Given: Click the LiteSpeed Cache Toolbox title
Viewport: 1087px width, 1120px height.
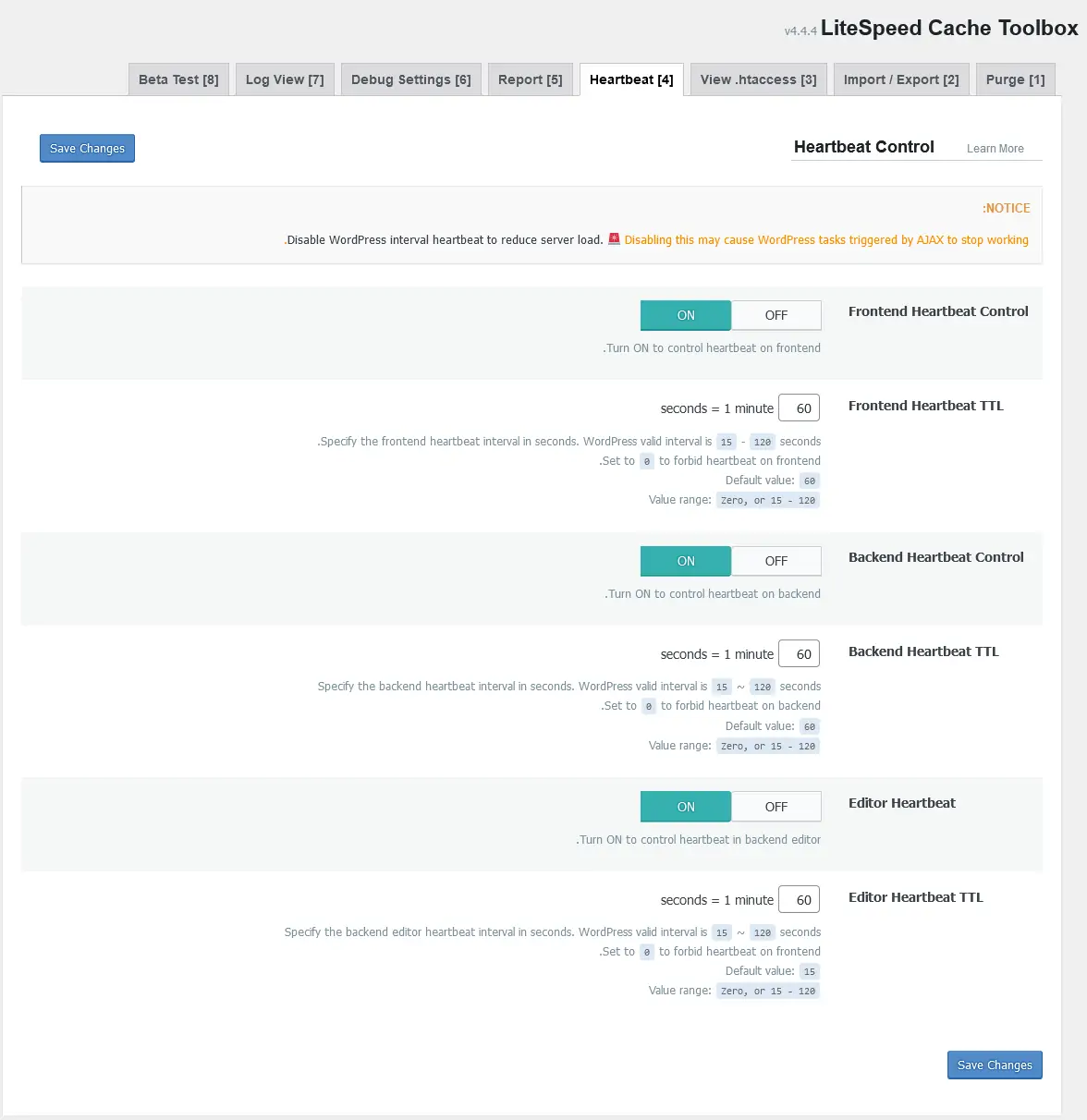Looking at the screenshot, I should coord(949,29).
